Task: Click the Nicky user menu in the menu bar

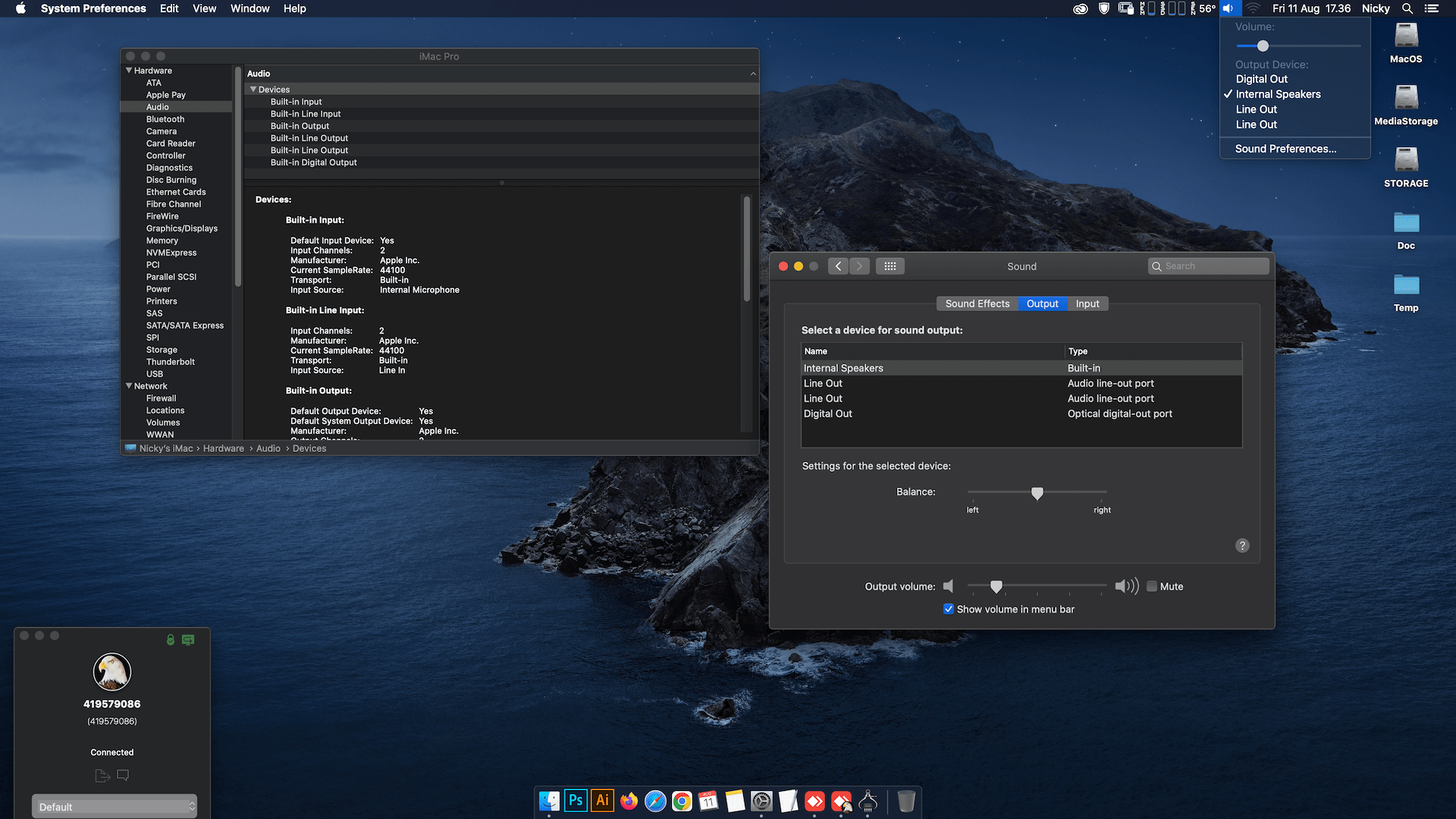Action: point(1376,8)
